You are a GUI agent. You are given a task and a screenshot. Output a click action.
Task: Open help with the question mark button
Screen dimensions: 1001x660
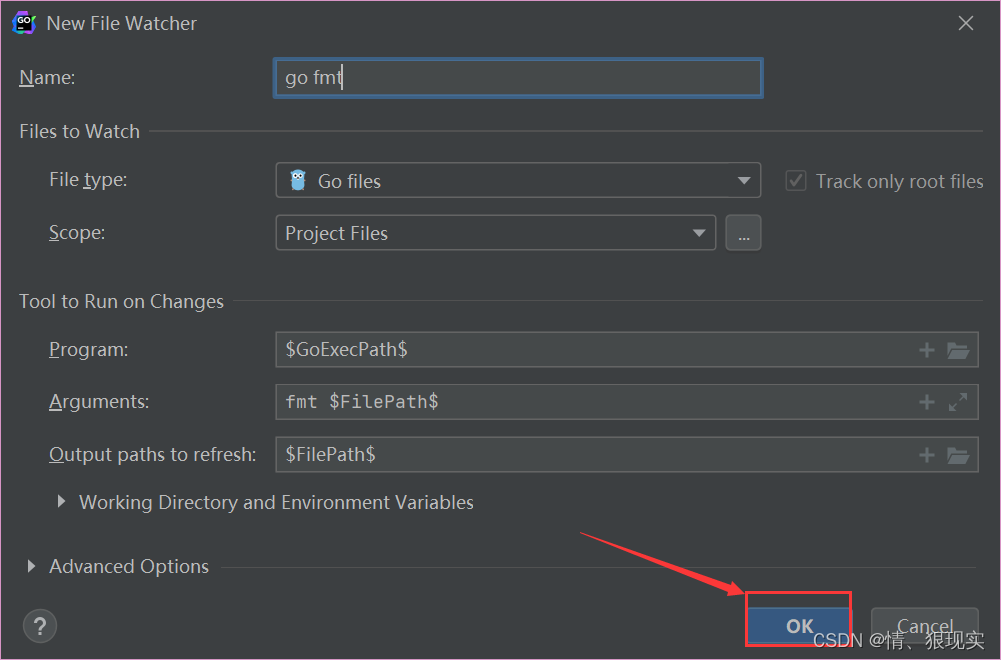point(40,626)
